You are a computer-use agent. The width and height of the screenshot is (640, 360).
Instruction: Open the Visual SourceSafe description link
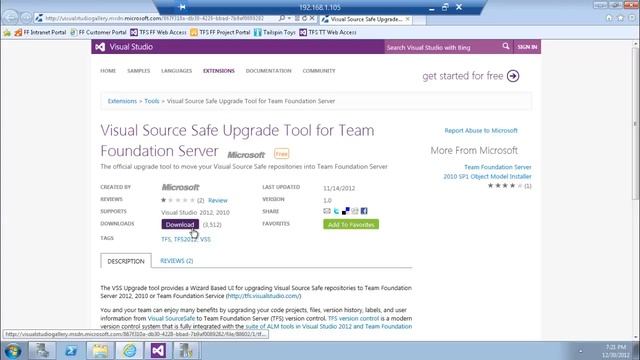171,318
